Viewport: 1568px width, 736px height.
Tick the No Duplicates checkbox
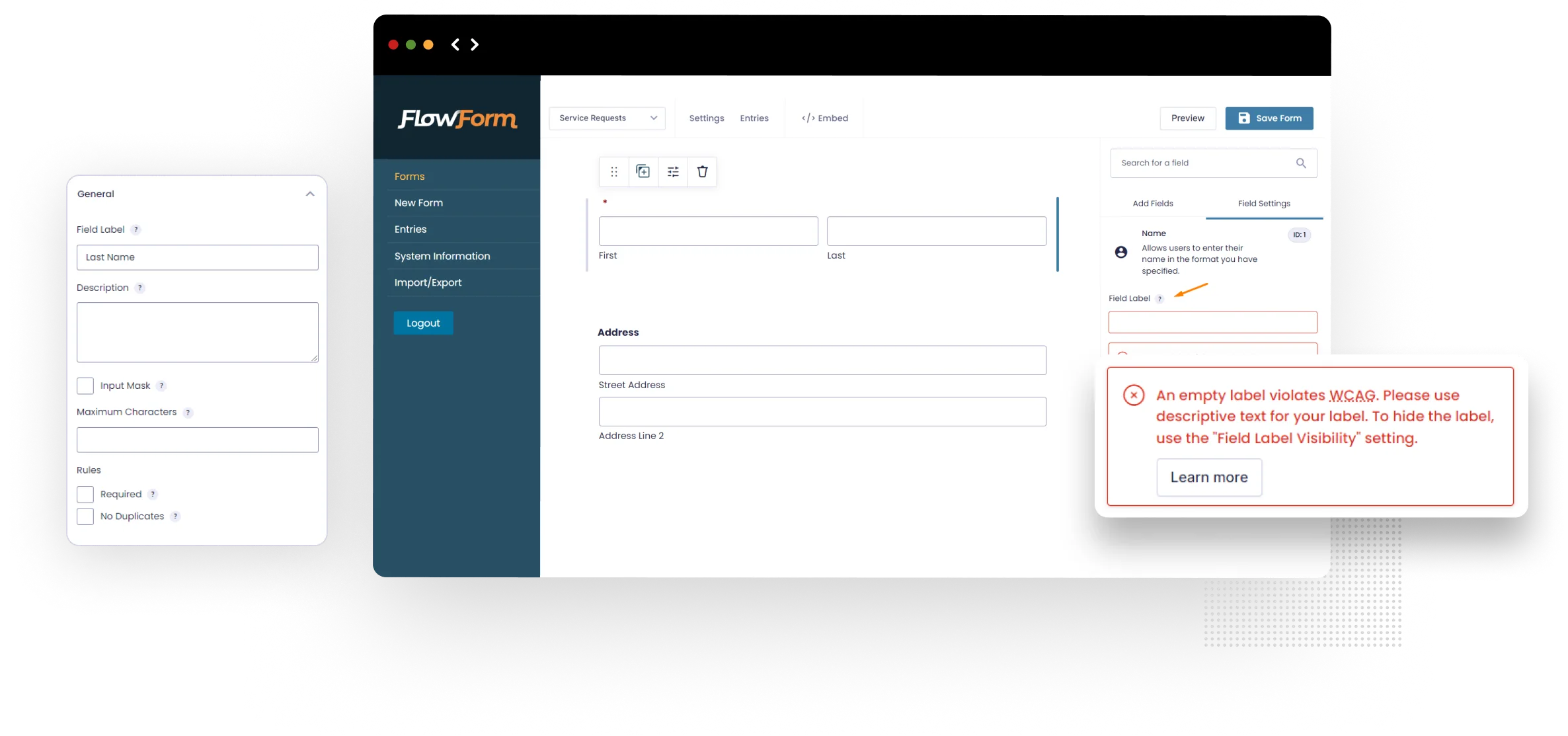(x=85, y=516)
